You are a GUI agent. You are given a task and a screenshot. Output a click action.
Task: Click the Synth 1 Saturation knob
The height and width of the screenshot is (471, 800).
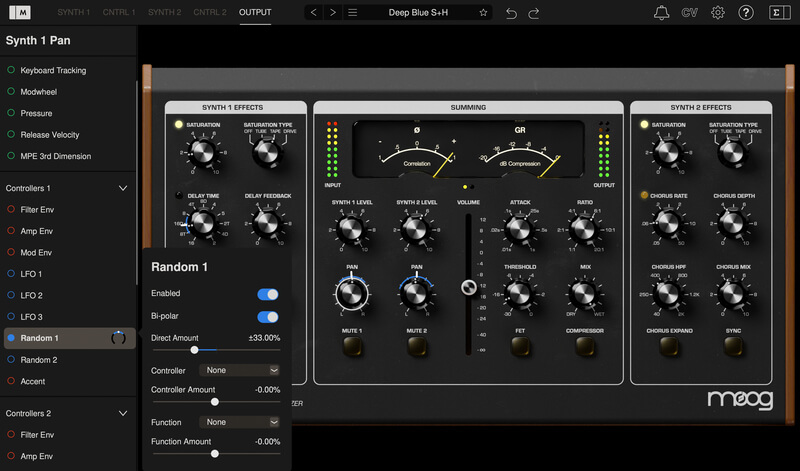(x=203, y=152)
